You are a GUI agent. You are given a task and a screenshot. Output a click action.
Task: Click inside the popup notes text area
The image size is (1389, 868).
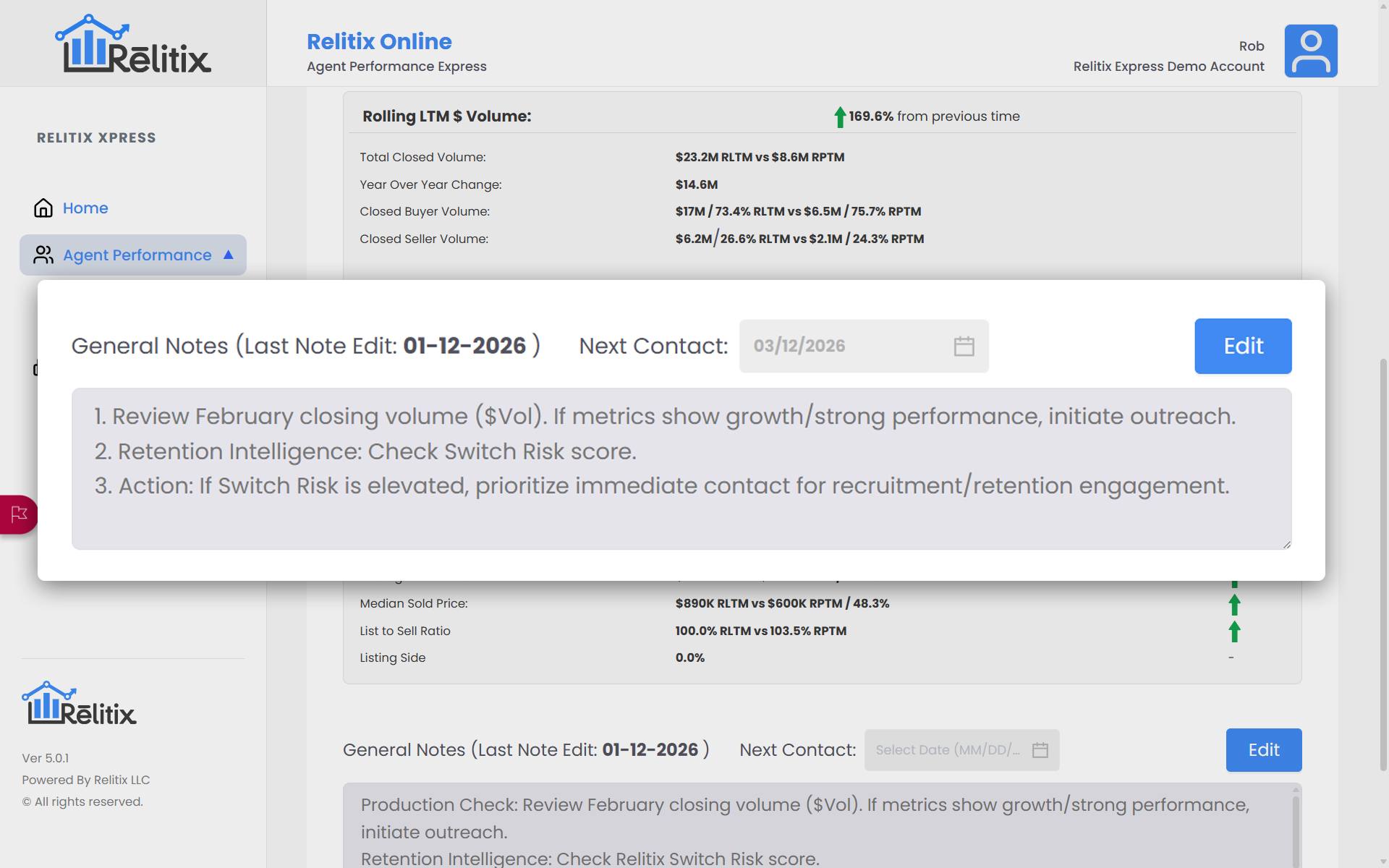coord(680,469)
